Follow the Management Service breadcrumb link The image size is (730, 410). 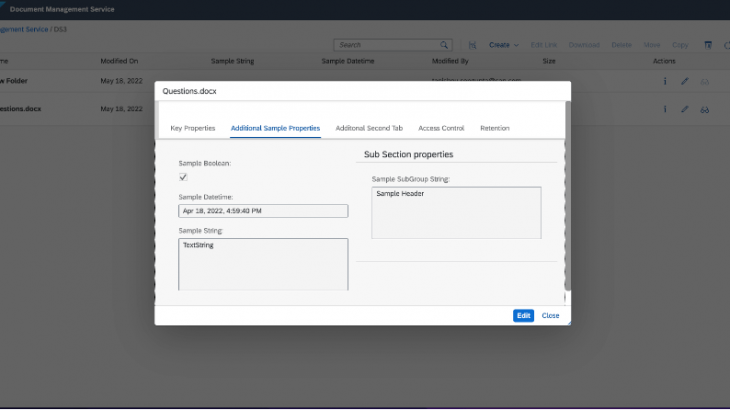[24, 29]
